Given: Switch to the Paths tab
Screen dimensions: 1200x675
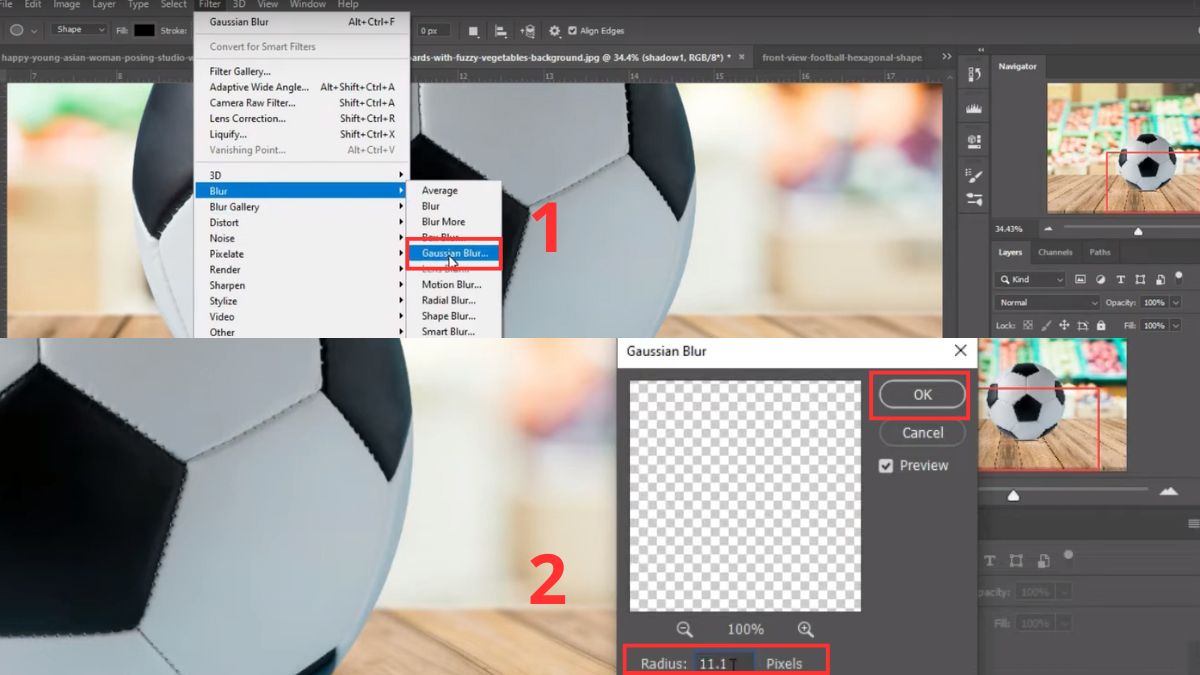Looking at the screenshot, I should pyautogui.click(x=1100, y=252).
